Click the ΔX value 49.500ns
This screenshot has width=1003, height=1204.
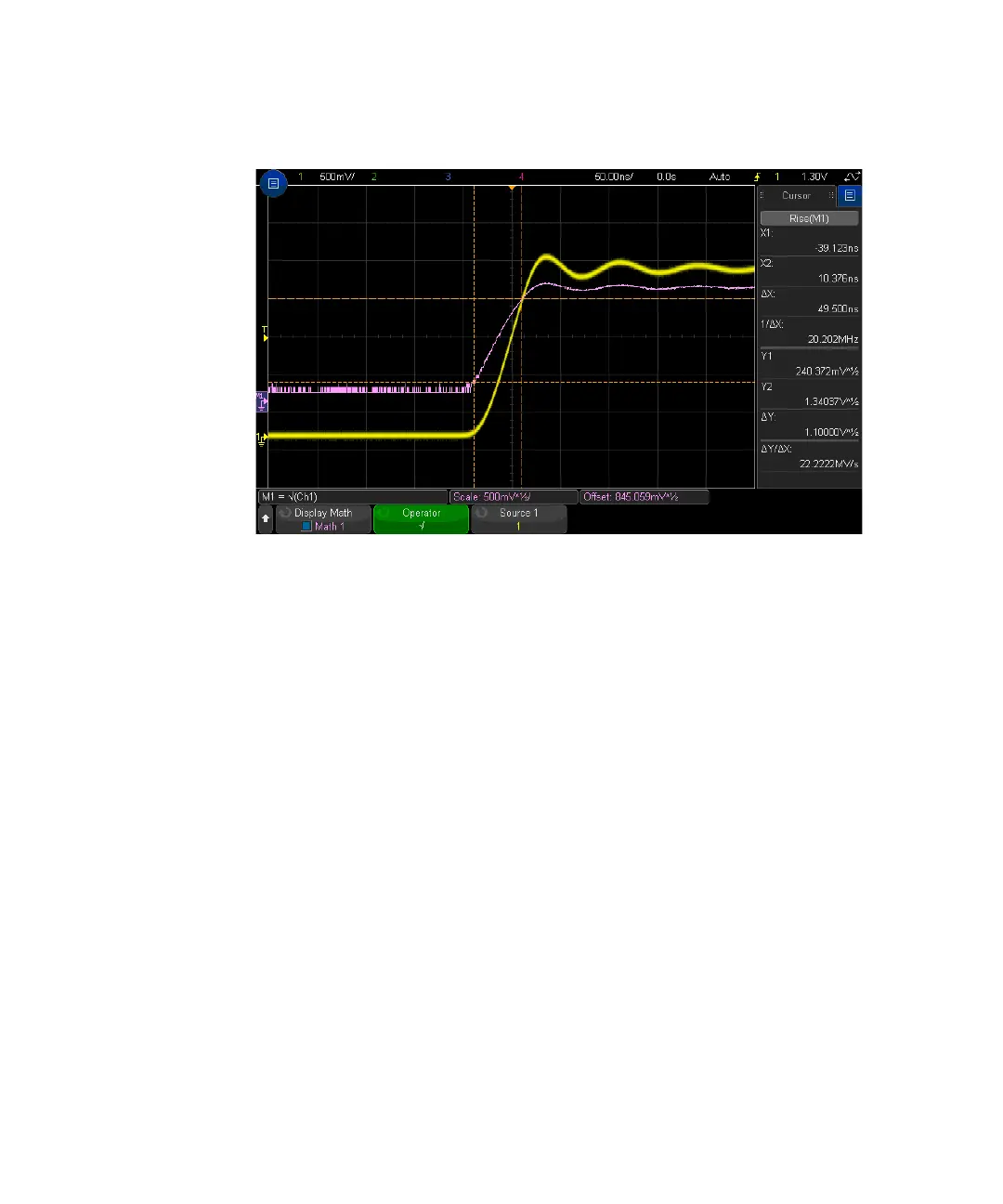[838, 308]
